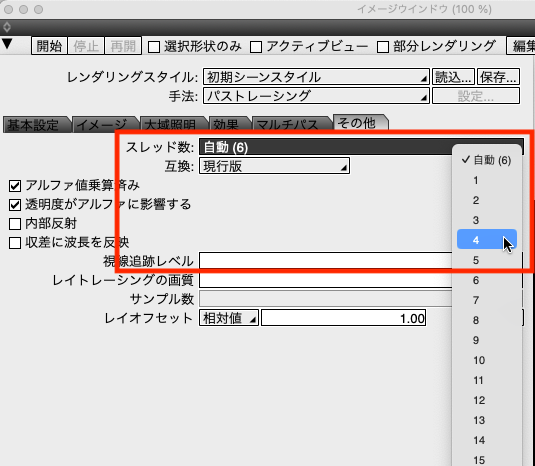
Task: Choose 6 threads from the menu
Action: click(487, 280)
